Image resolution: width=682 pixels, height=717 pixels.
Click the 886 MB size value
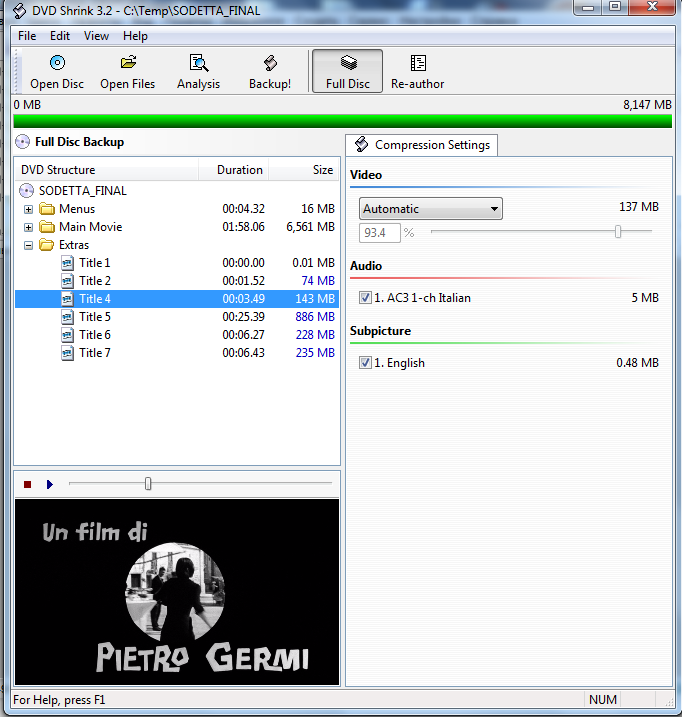(x=315, y=317)
